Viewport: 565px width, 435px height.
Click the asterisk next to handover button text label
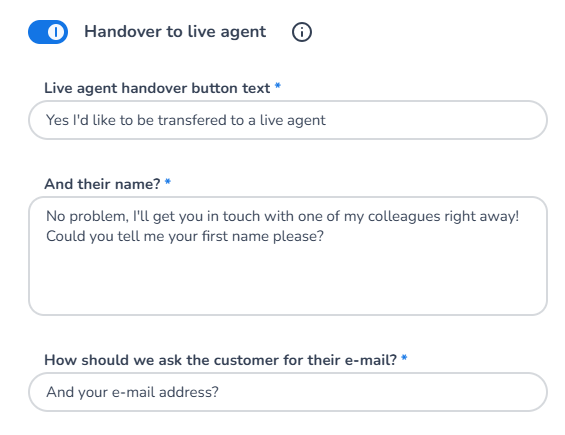(277, 86)
